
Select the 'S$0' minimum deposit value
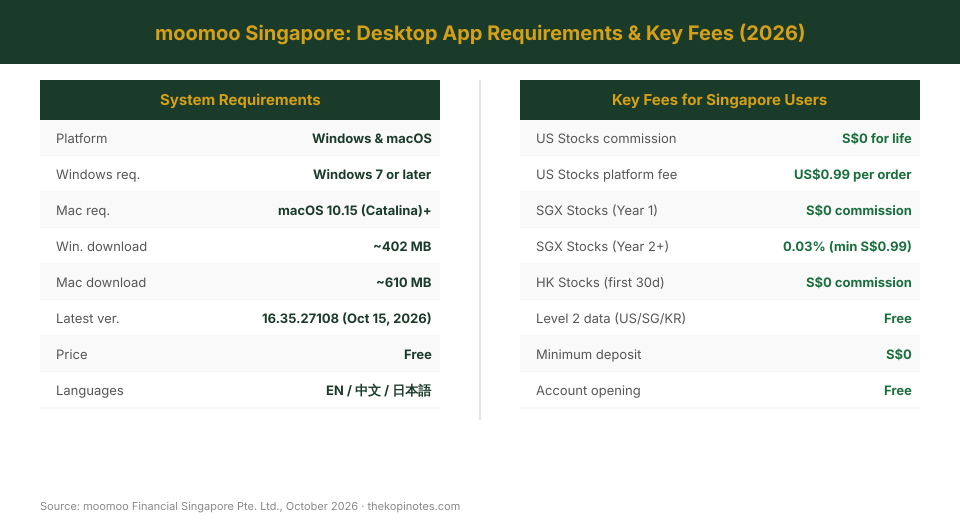[x=899, y=355]
